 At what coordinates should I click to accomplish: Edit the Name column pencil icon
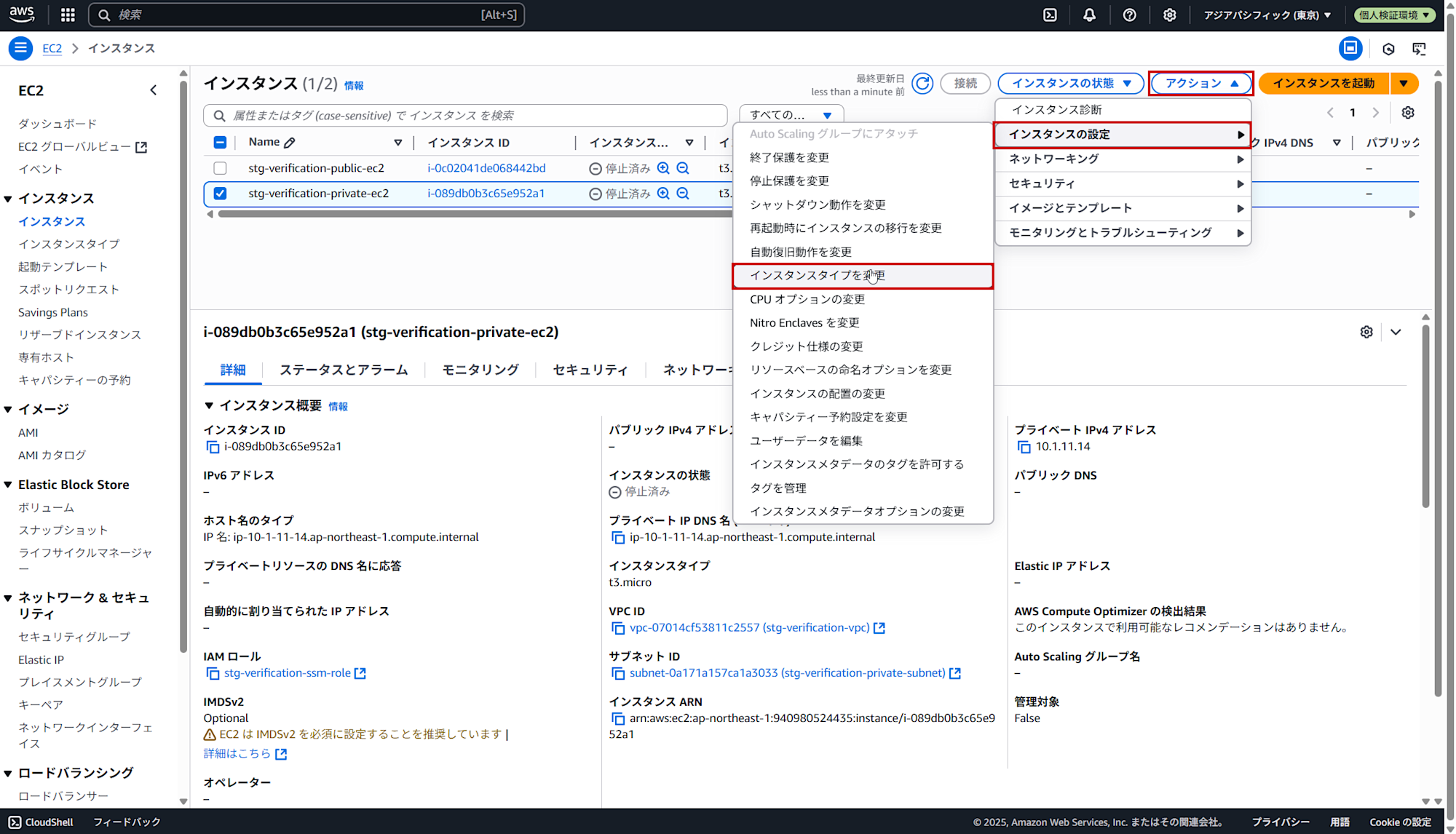pyautogui.click(x=289, y=143)
